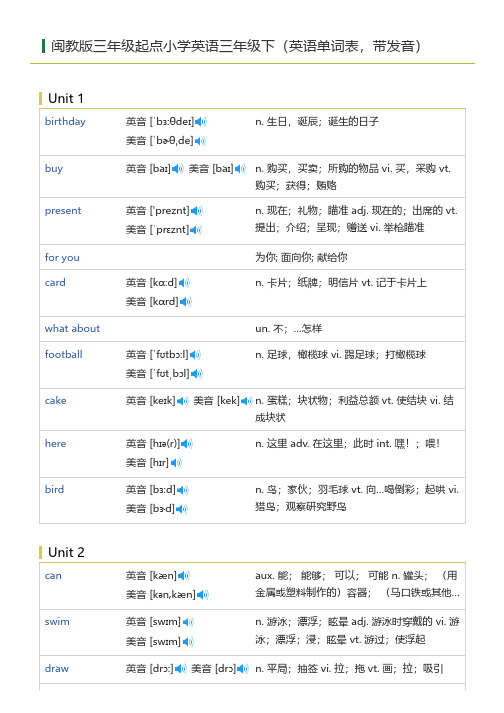Select the Unit 2 section heading
504x713 pixels.
[66, 552]
